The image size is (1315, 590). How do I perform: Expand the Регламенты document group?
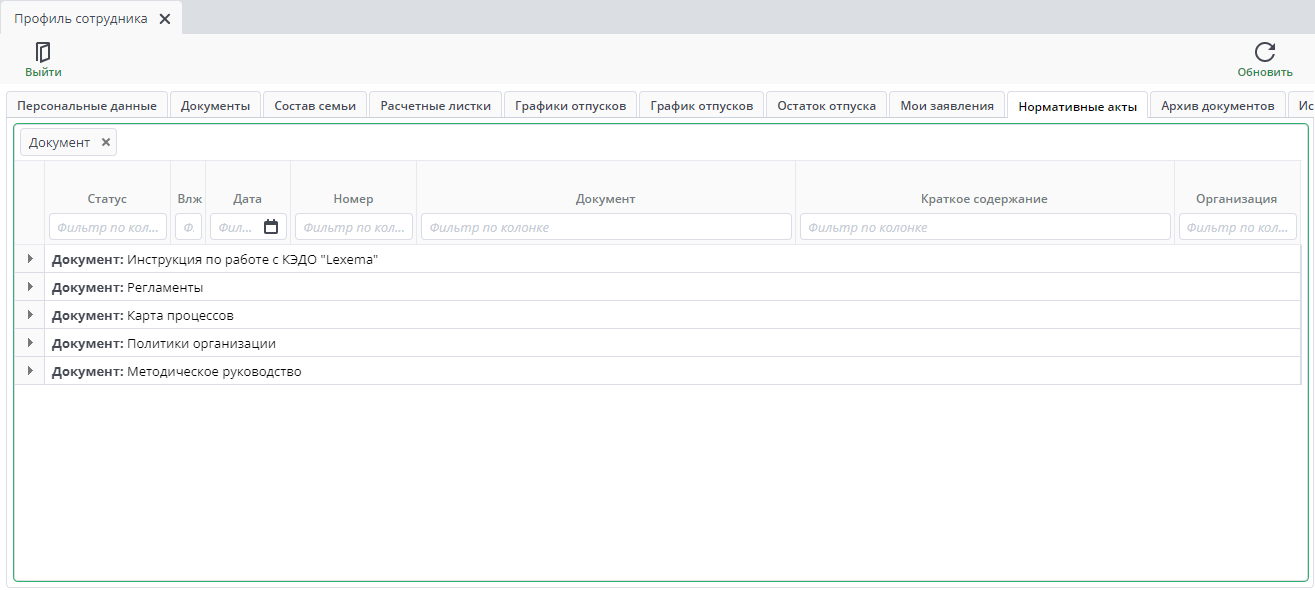click(30, 287)
